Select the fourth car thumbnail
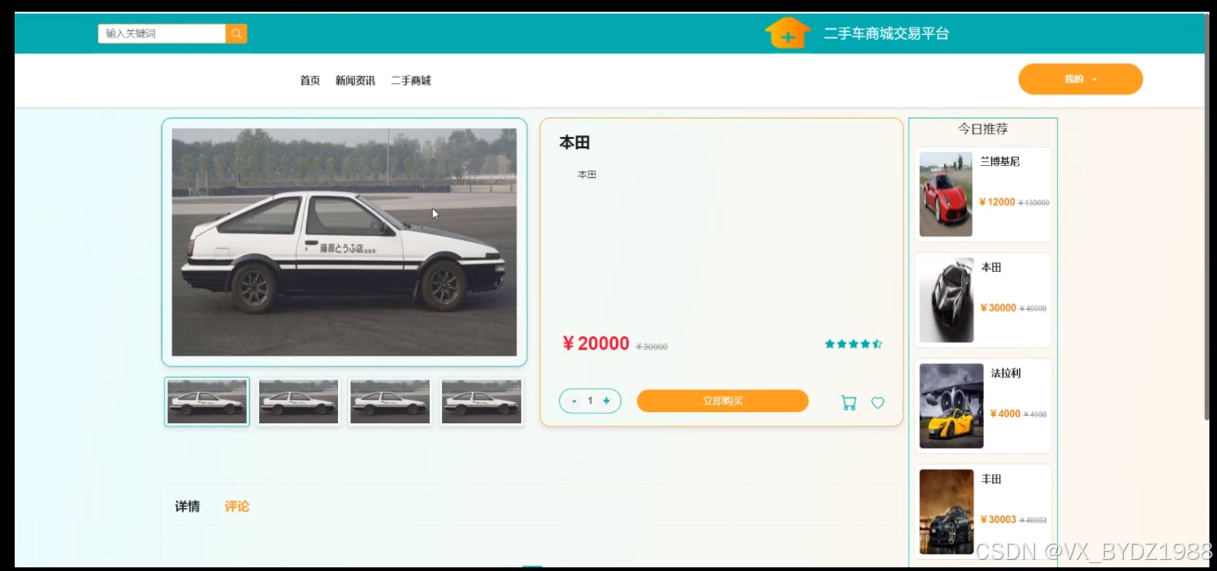The image size is (1217, 571). click(x=481, y=402)
